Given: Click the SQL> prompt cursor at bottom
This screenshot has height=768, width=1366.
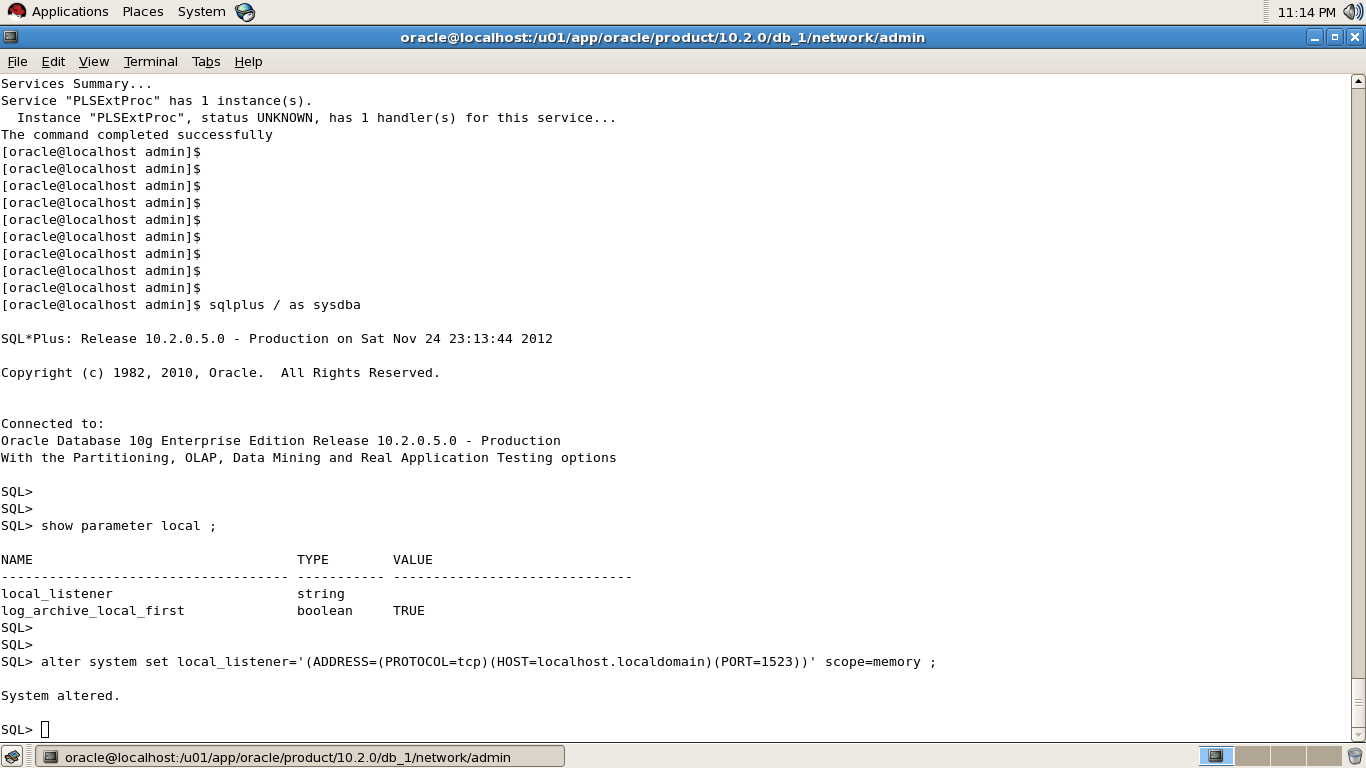Looking at the screenshot, I should [x=45, y=729].
